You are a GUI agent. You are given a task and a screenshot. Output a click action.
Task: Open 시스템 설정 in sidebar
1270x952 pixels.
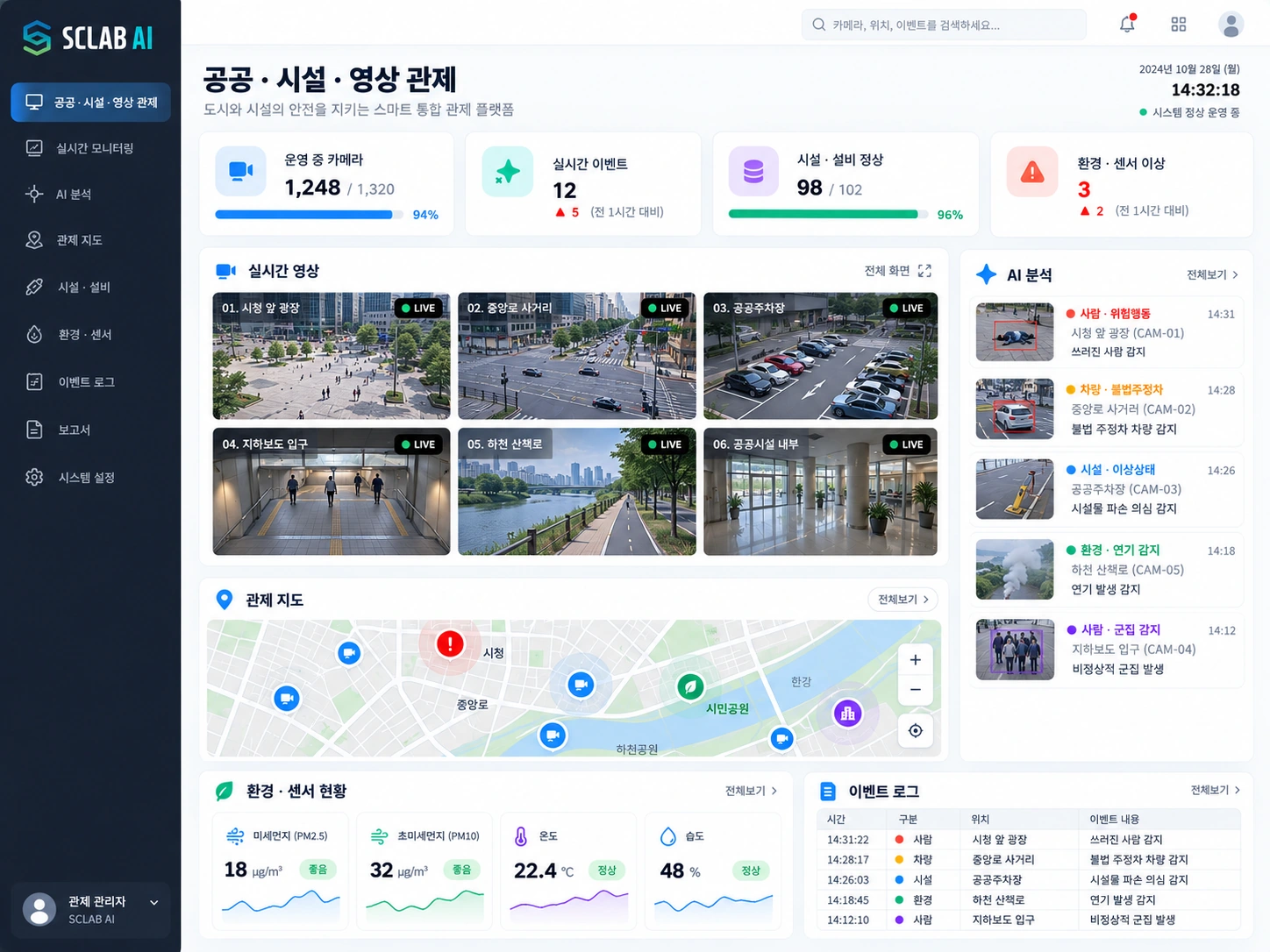pos(90,477)
